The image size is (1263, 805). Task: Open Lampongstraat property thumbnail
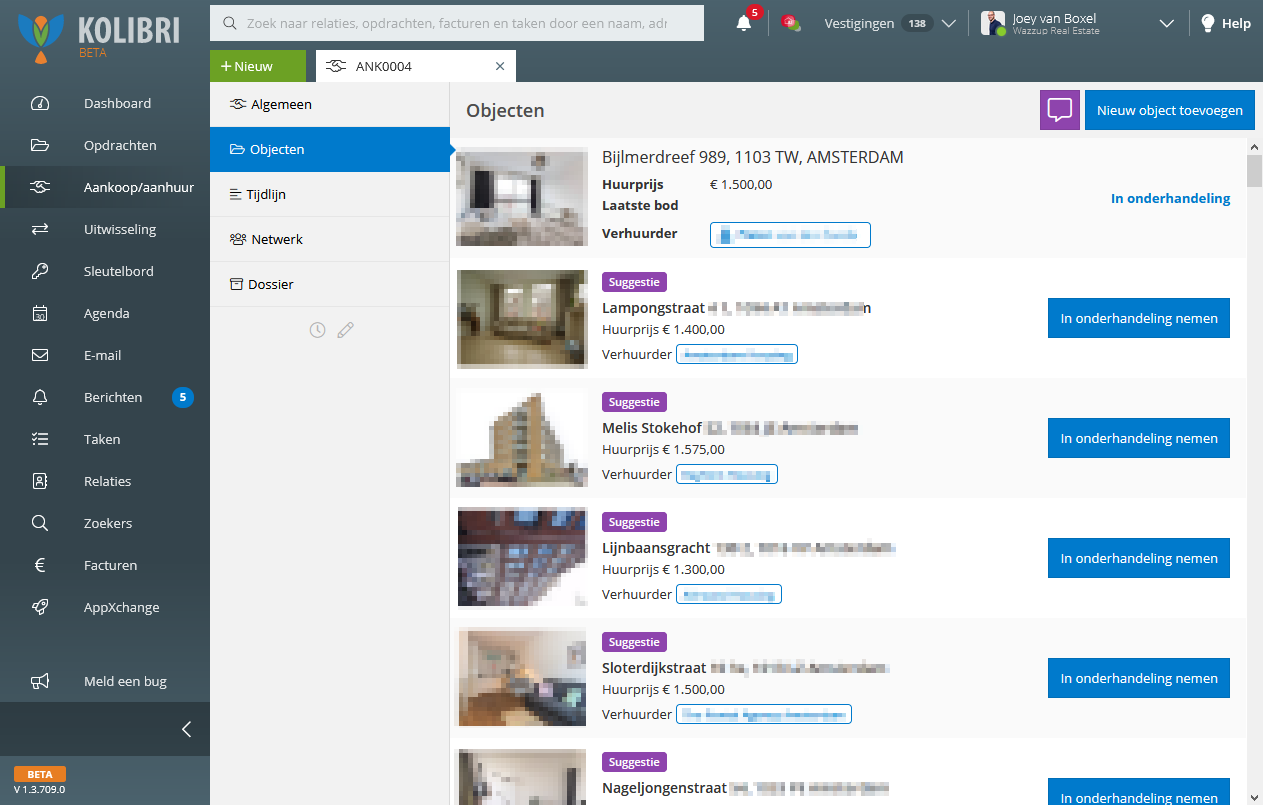pos(522,318)
